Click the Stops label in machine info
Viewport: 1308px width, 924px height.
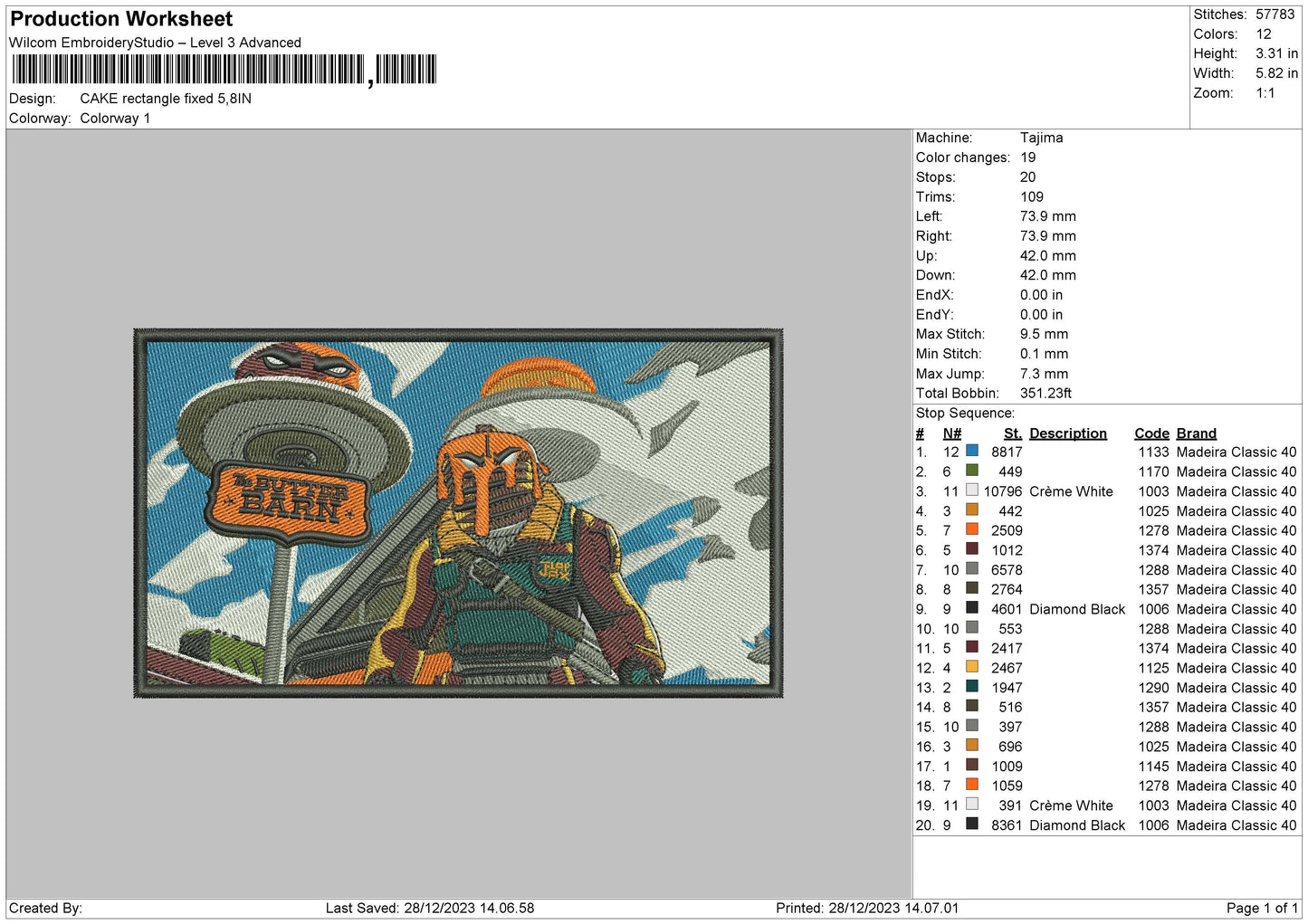936,177
